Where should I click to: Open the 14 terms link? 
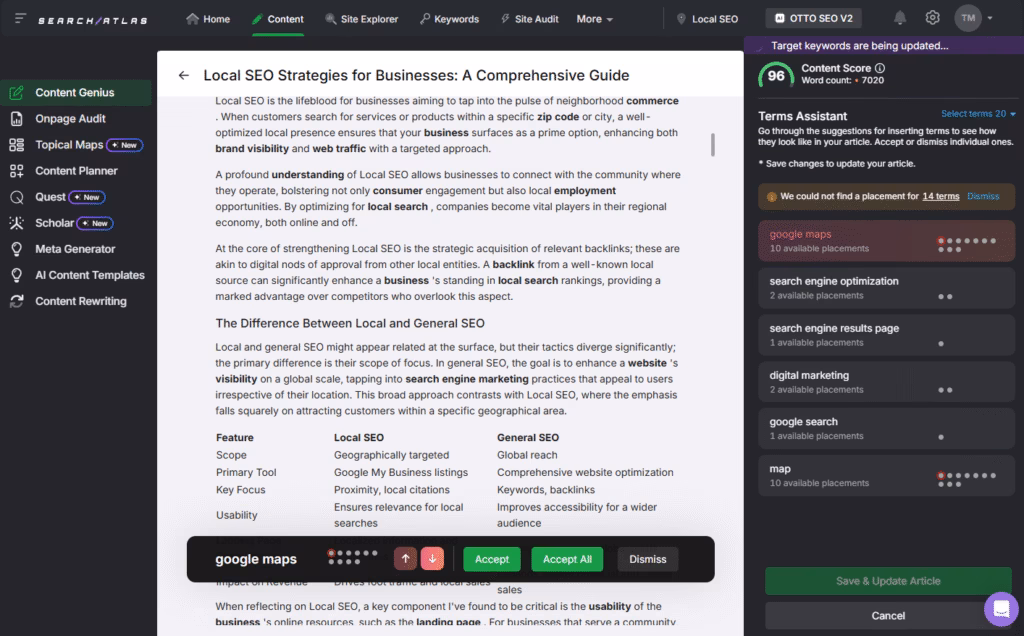tap(940, 196)
